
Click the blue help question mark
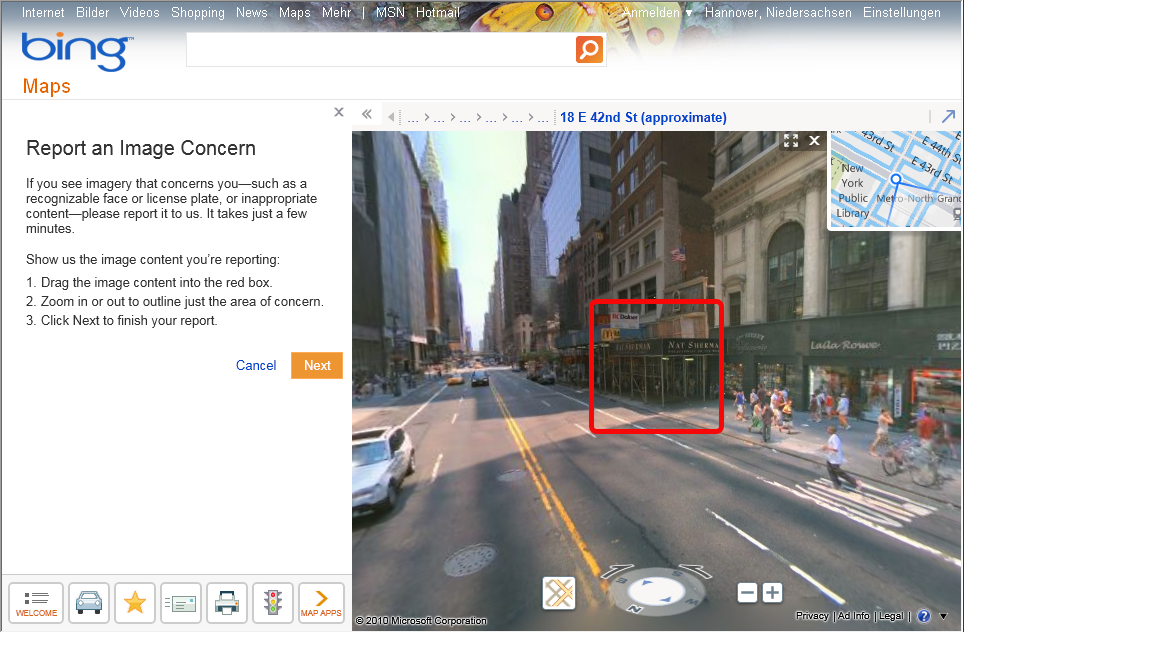click(924, 616)
